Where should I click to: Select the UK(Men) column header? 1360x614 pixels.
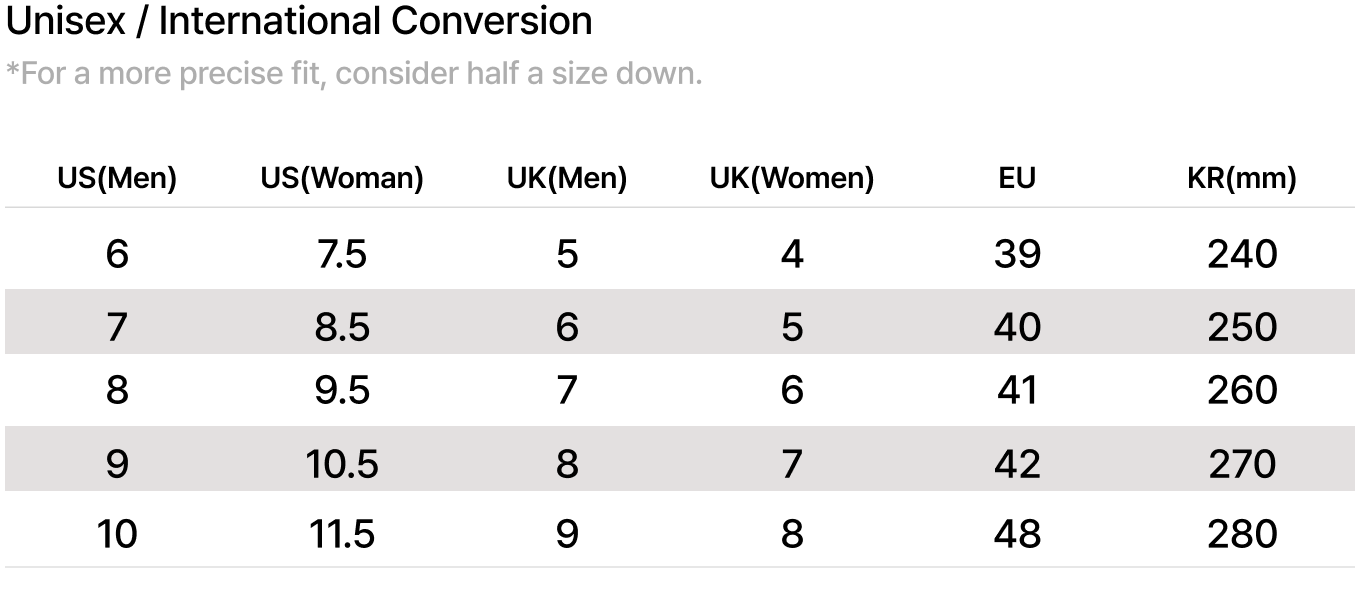[x=567, y=179]
